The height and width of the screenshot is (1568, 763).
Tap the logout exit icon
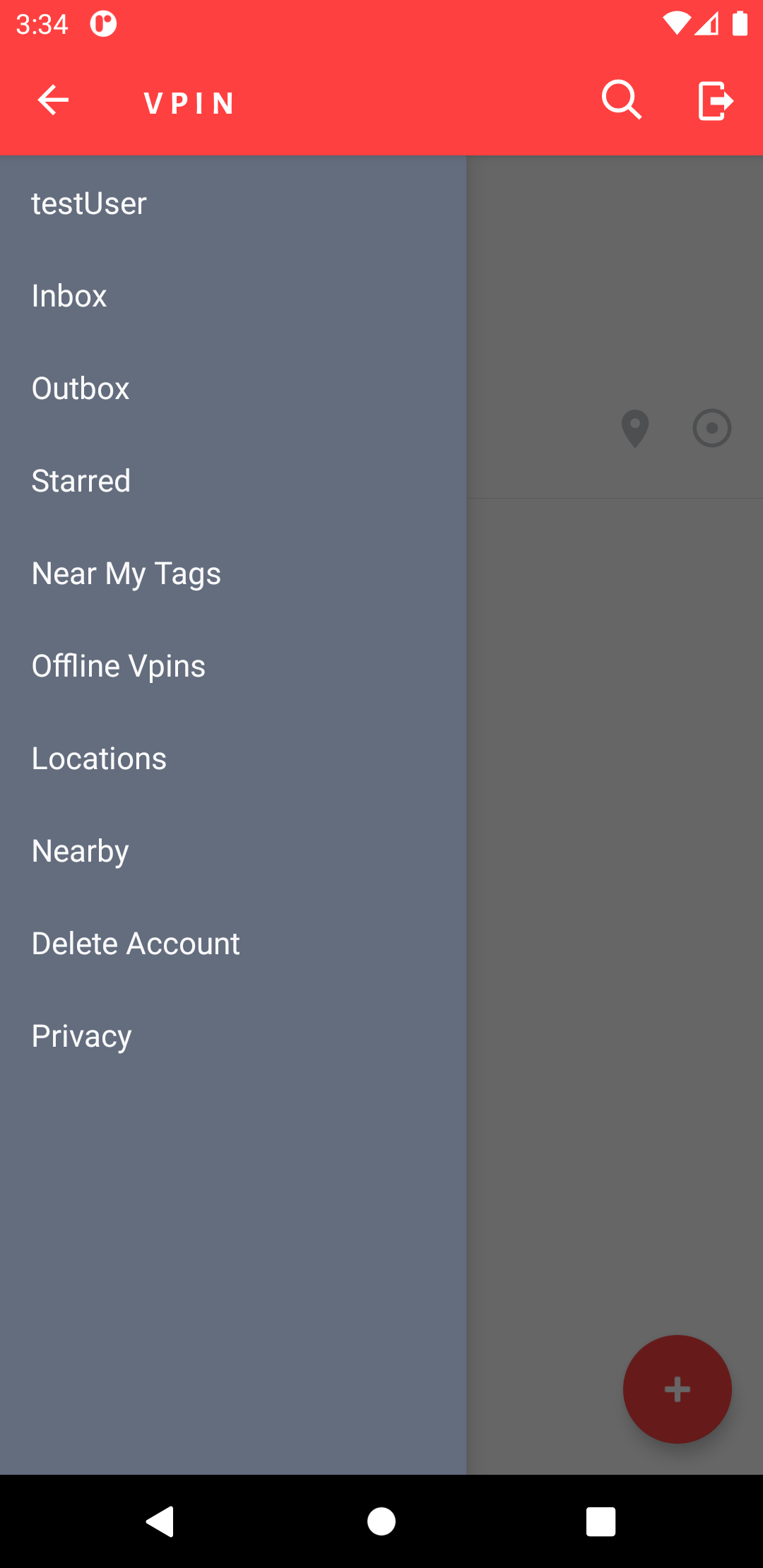(x=715, y=101)
